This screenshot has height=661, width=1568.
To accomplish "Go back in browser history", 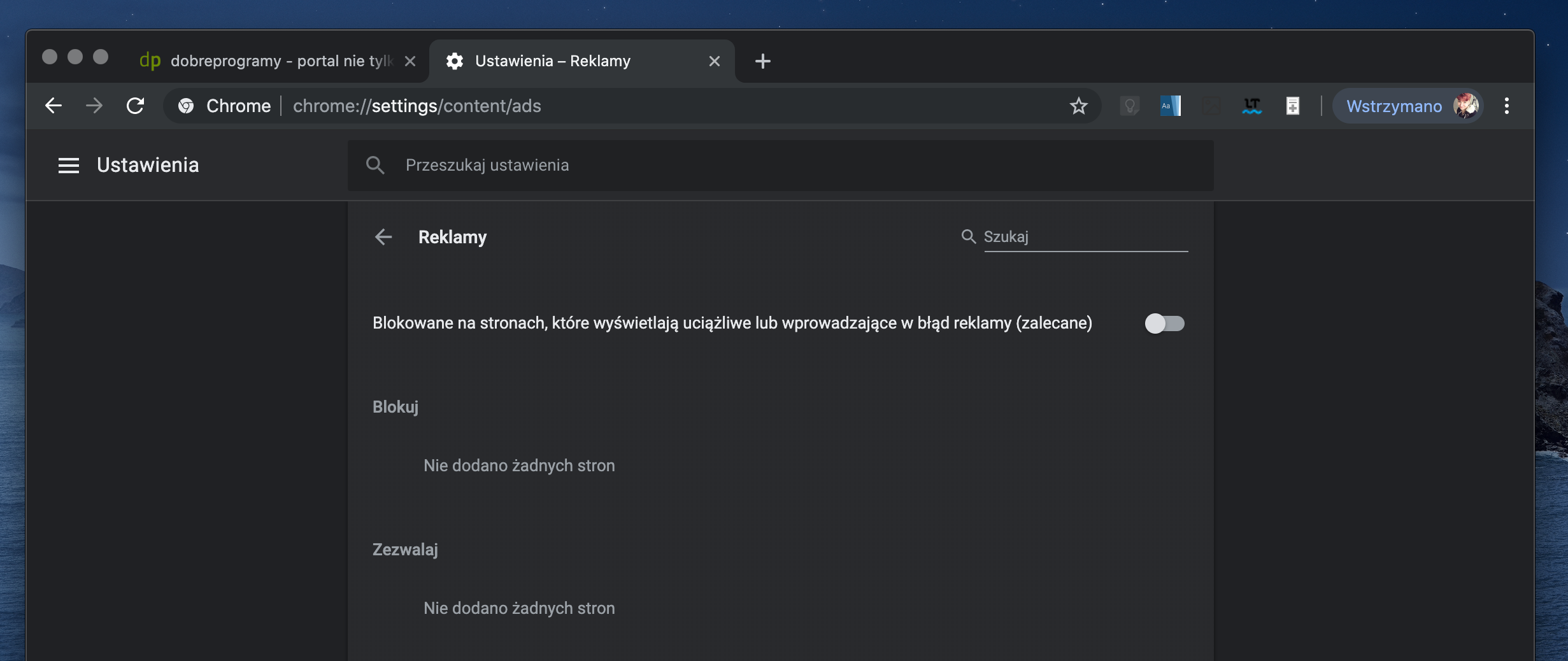I will 53,106.
